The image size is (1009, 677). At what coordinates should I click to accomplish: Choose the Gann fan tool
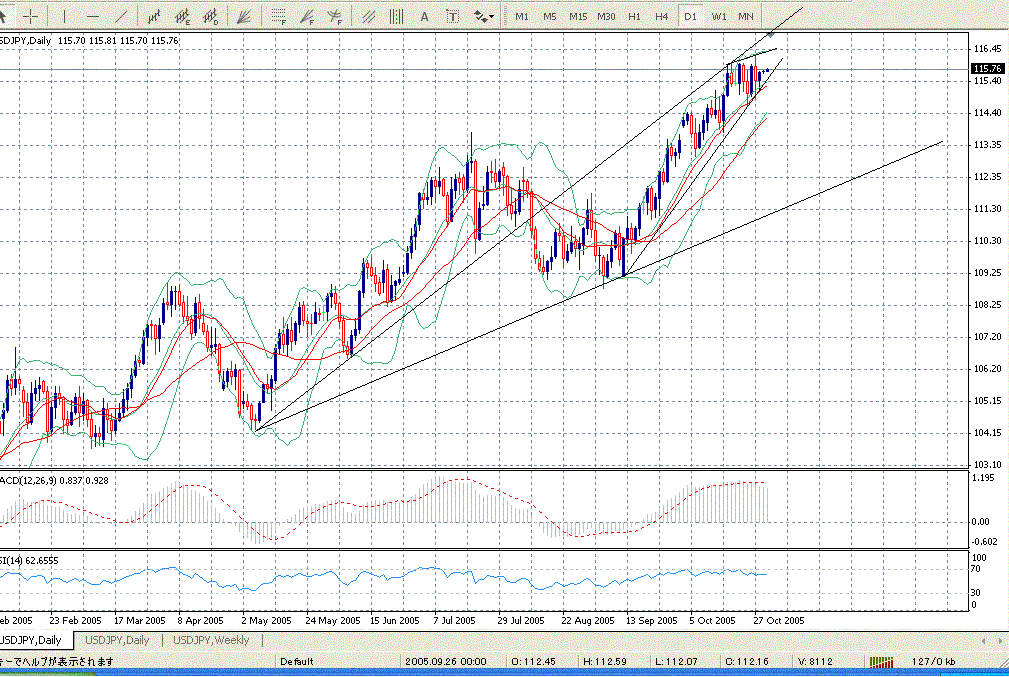tap(243, 17)
